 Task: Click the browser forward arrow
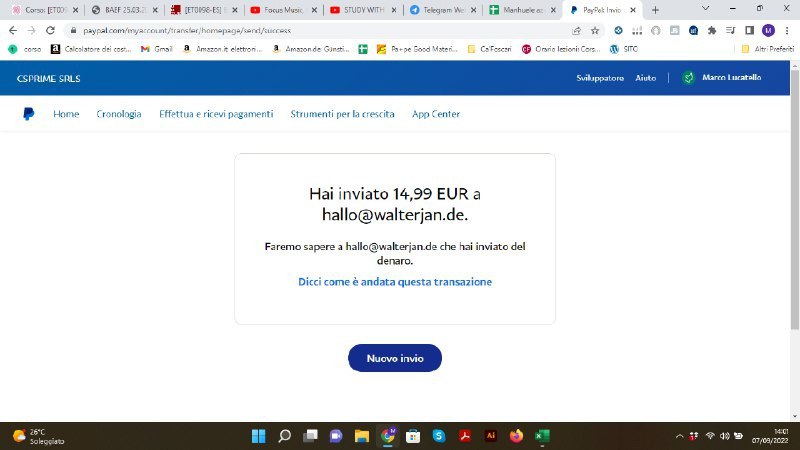click(x=31, y=31)
